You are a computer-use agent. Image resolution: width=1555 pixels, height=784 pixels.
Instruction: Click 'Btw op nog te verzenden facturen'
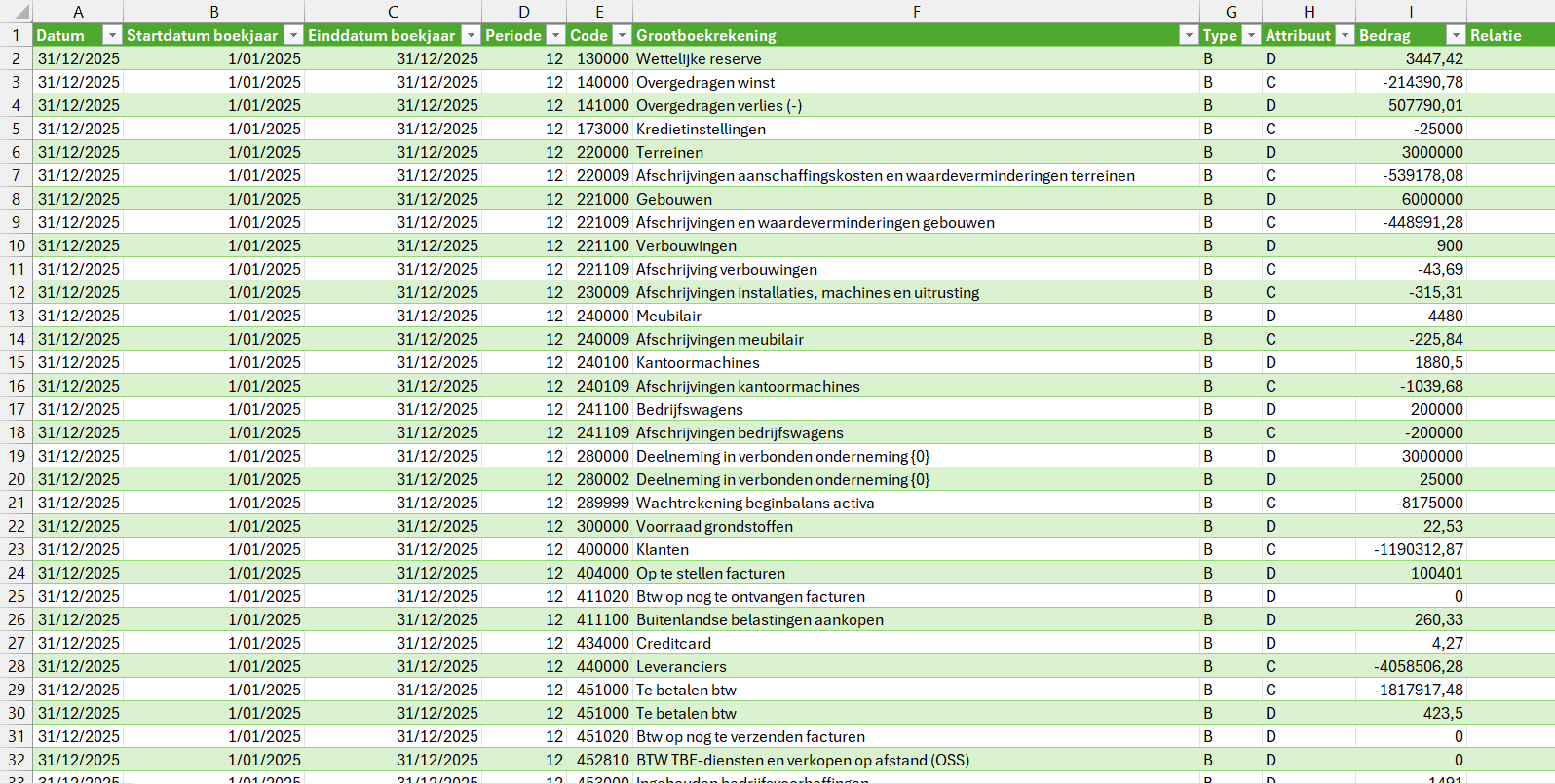[x=916, y=736]
